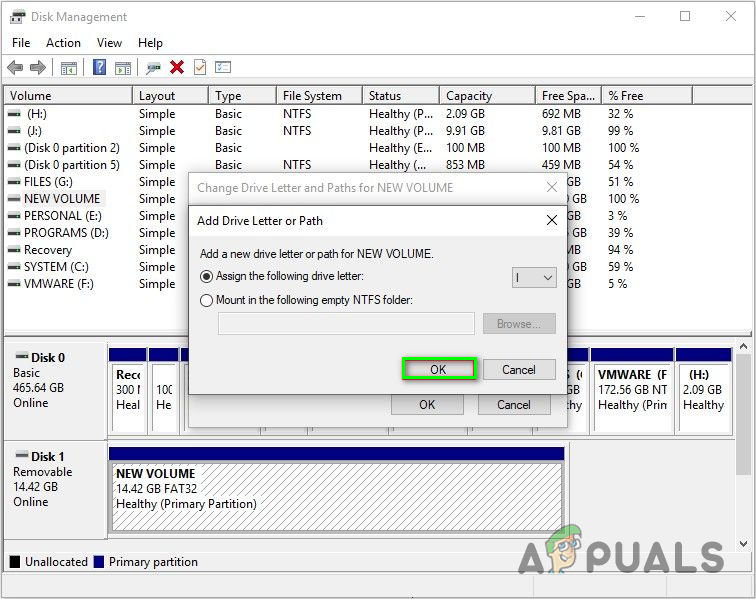Open the File menu
Screen dimensions: 756x599
point(21,43)
